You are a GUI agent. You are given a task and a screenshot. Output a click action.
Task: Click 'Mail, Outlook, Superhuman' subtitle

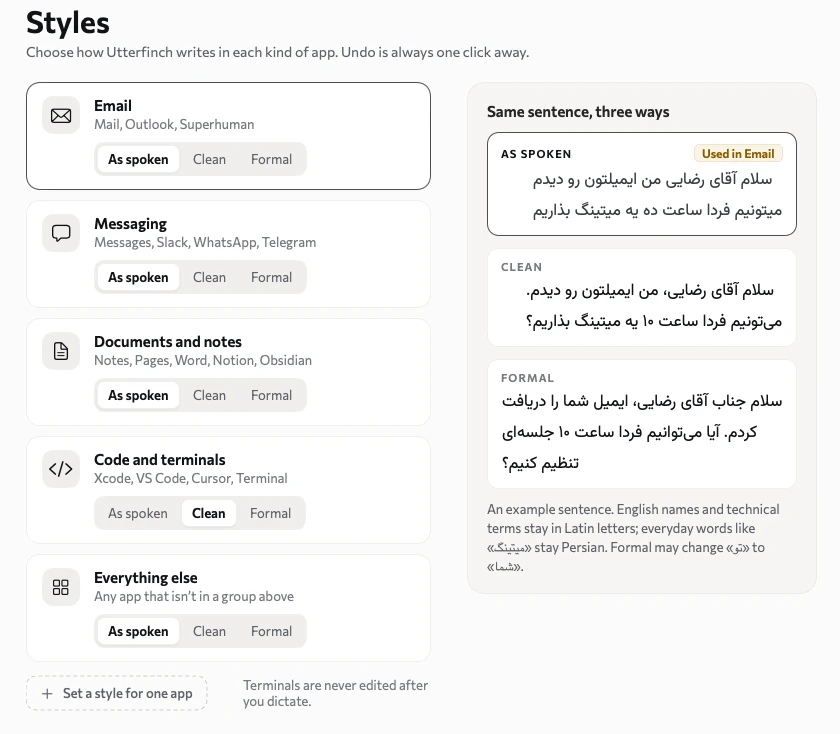(x=174, y=124)
